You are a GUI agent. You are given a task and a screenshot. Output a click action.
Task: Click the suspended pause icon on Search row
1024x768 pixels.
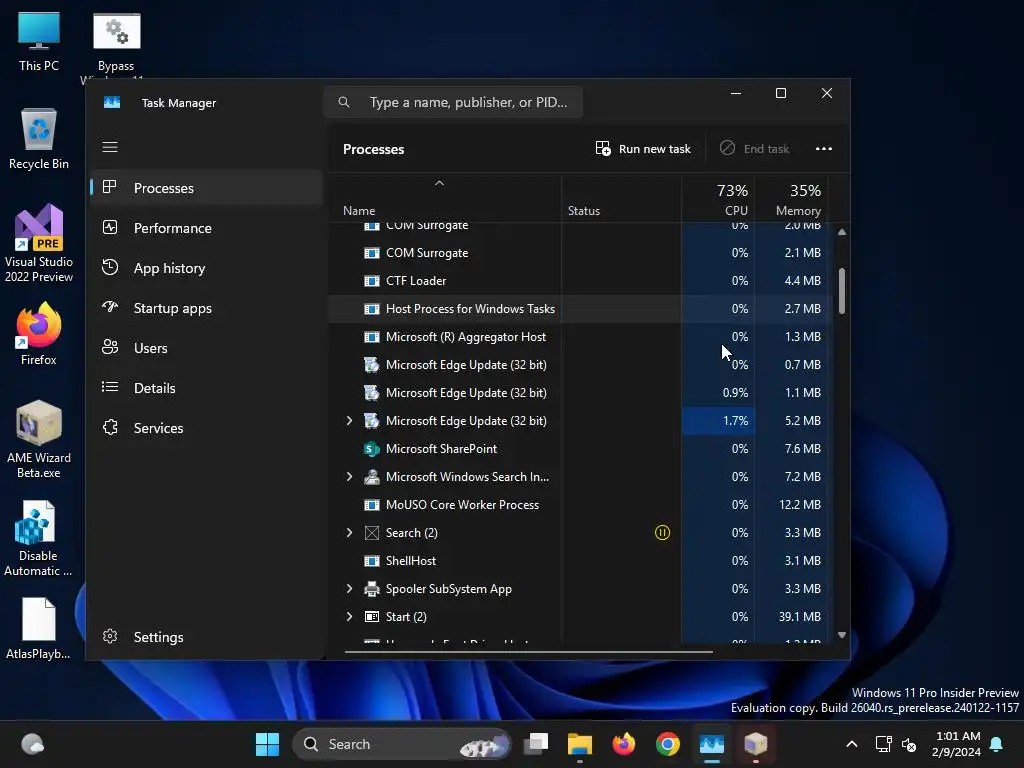tap(662, 533)
